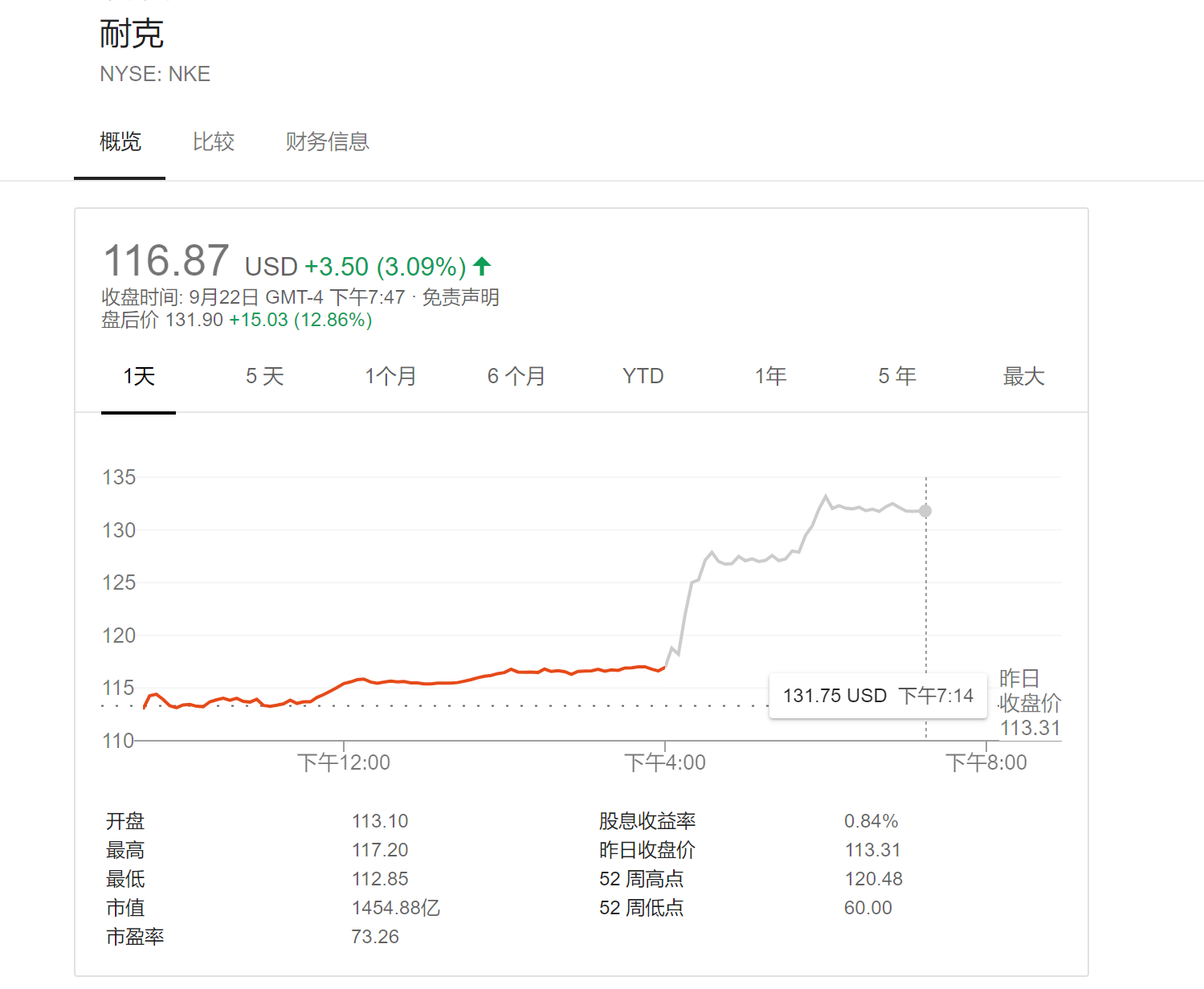Click the +3.50 (3.09%) price change
The width and height of the screenshot is (1204, 989).
[386, 267]
